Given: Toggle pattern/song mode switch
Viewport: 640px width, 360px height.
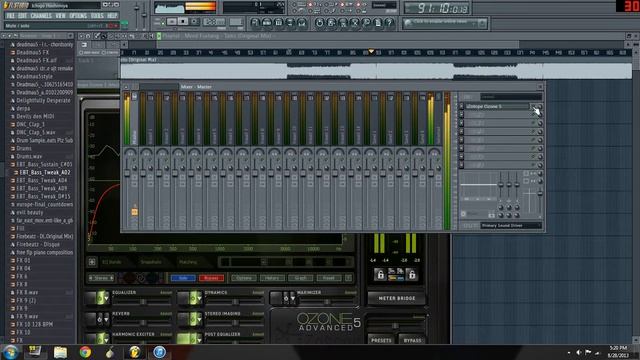Looking at the screenshot, I should pos(161,21).
